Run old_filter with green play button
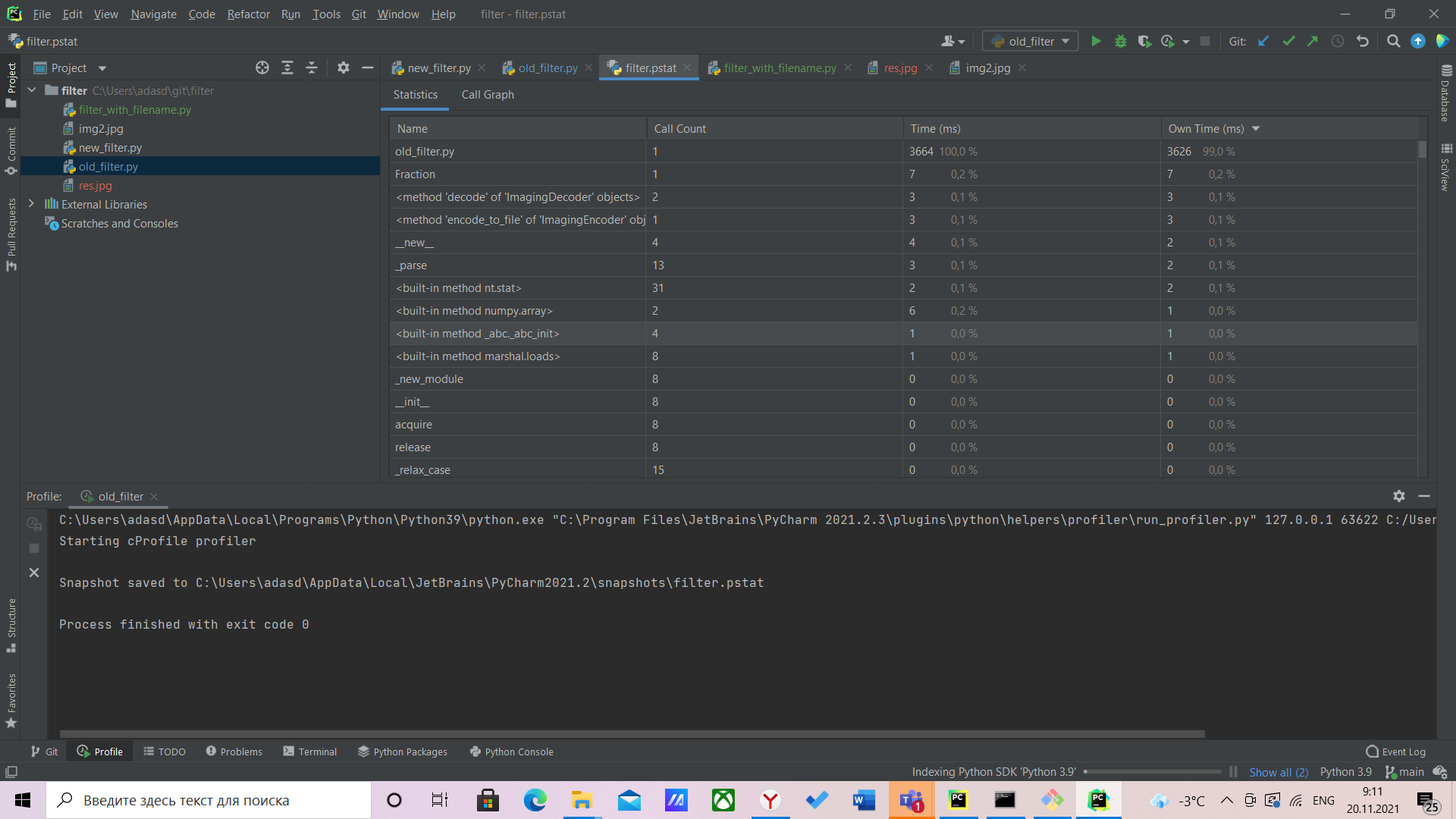This screenshot has width=1456, height=819. [x=1096, y=41]
